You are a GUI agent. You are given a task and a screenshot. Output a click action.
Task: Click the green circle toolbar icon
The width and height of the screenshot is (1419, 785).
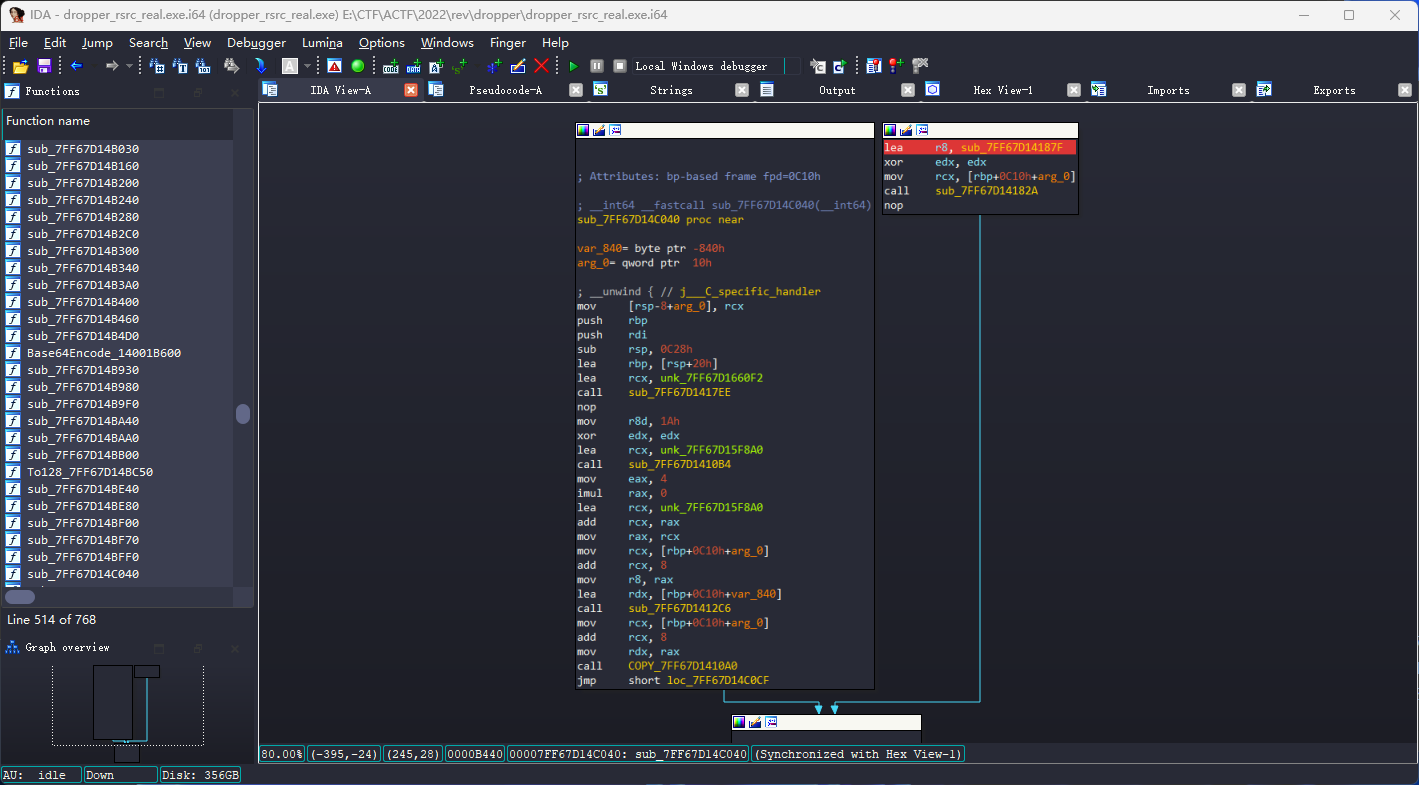[358, 66]
